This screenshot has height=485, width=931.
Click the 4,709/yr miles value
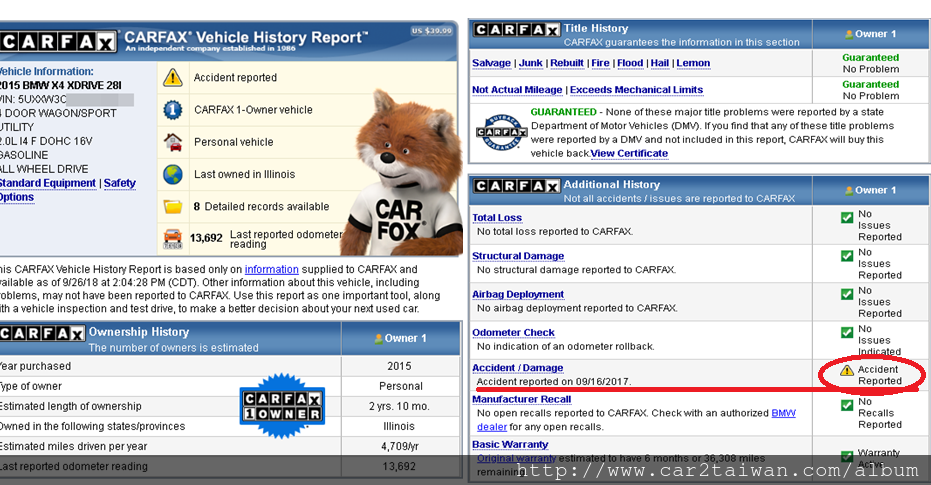[400, 446]
